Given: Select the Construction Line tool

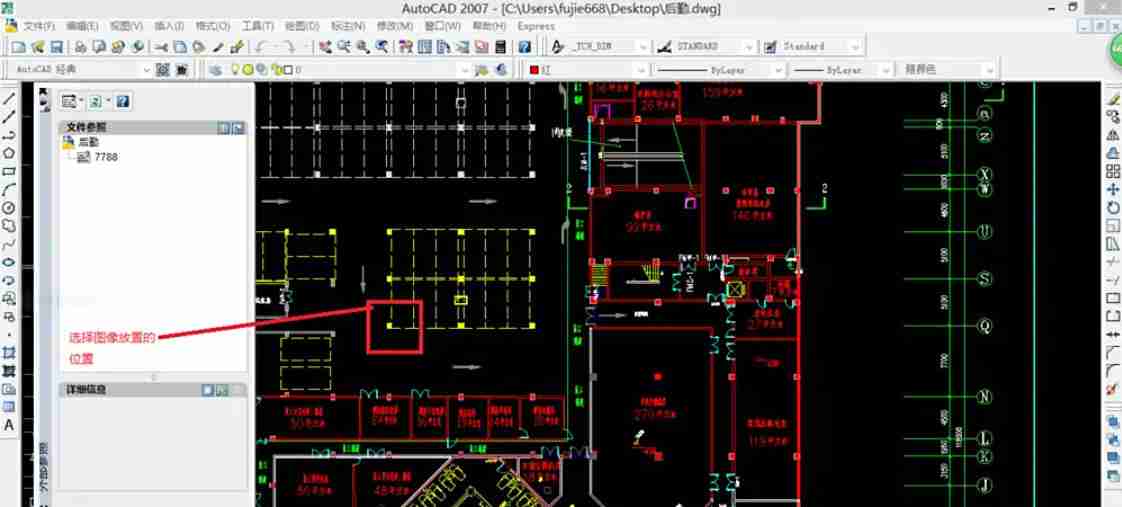Looking at the screenshot, I should tap(9, 117).
